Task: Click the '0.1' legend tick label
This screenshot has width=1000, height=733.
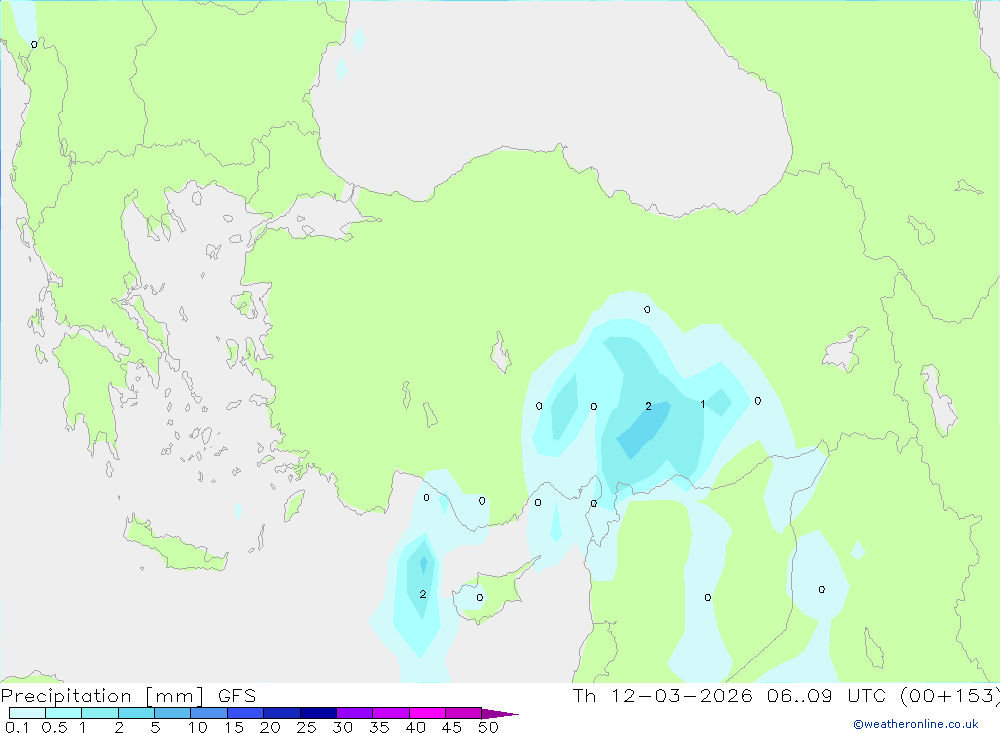Action: [17, 727]
